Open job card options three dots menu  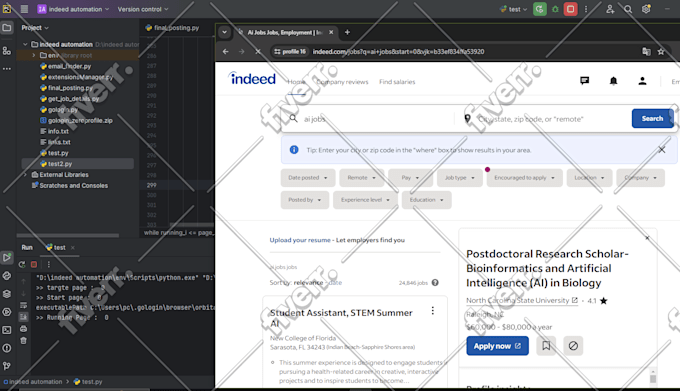[x=432, y=311]
